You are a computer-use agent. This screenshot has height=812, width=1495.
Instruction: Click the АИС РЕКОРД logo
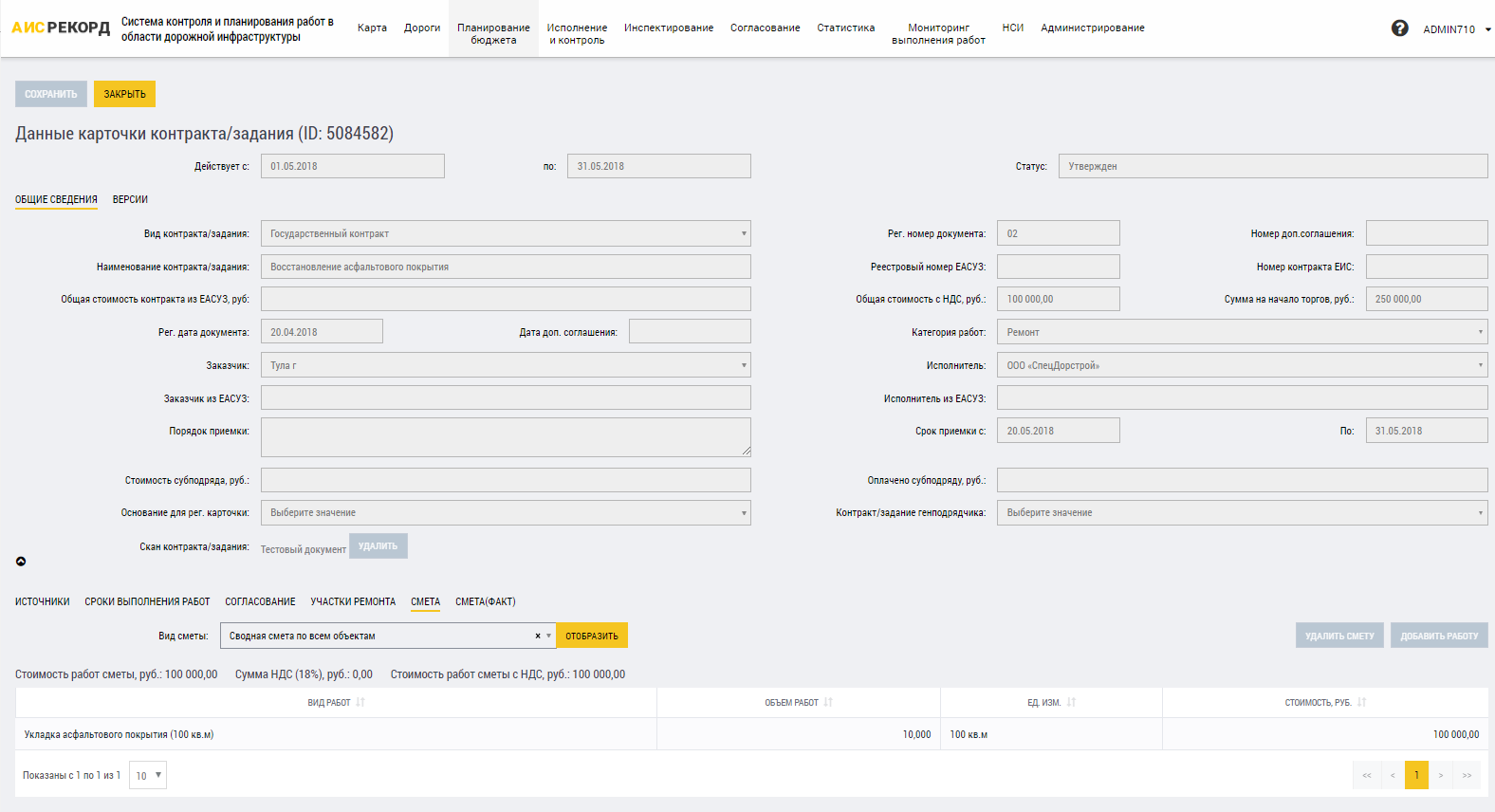(x=61, y=28)
